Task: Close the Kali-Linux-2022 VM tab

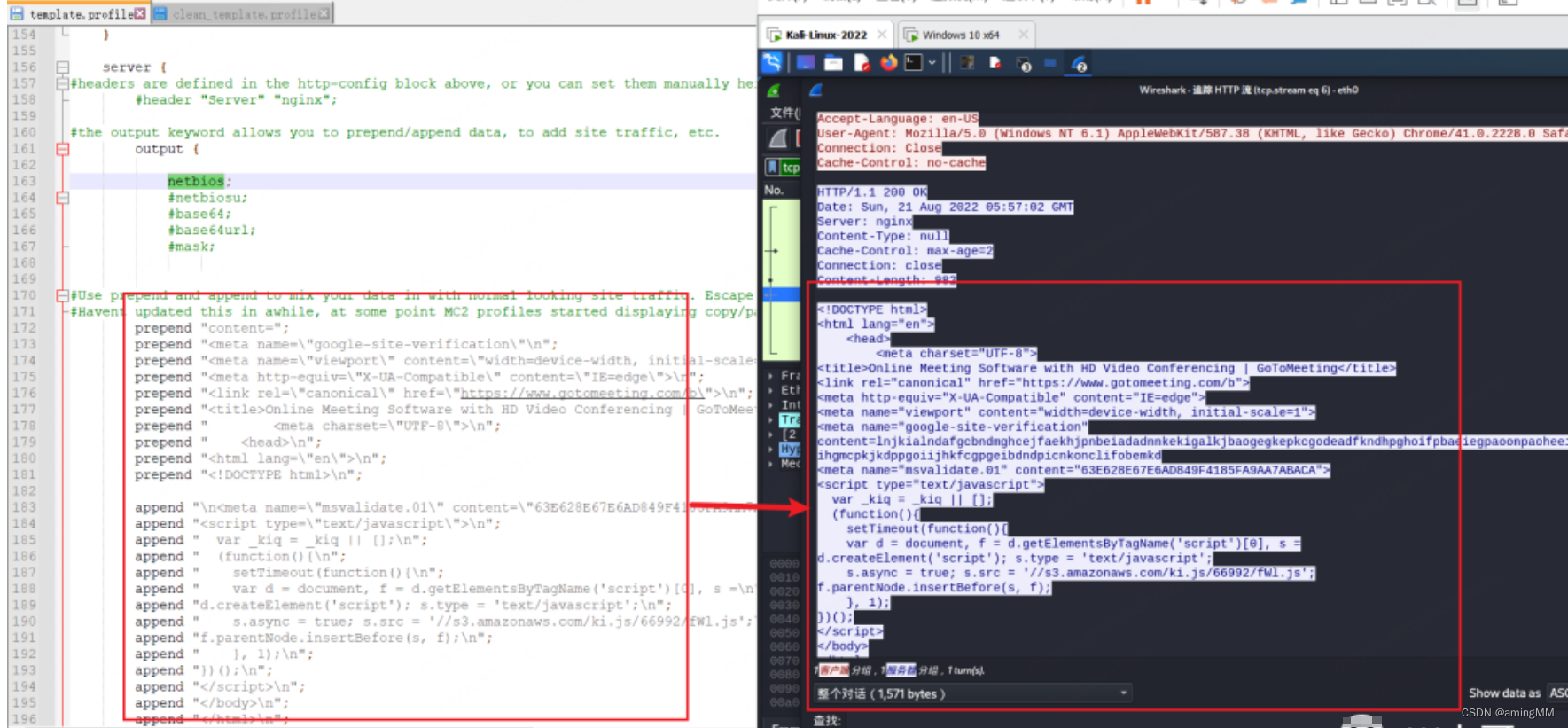Action: [882, 35]
